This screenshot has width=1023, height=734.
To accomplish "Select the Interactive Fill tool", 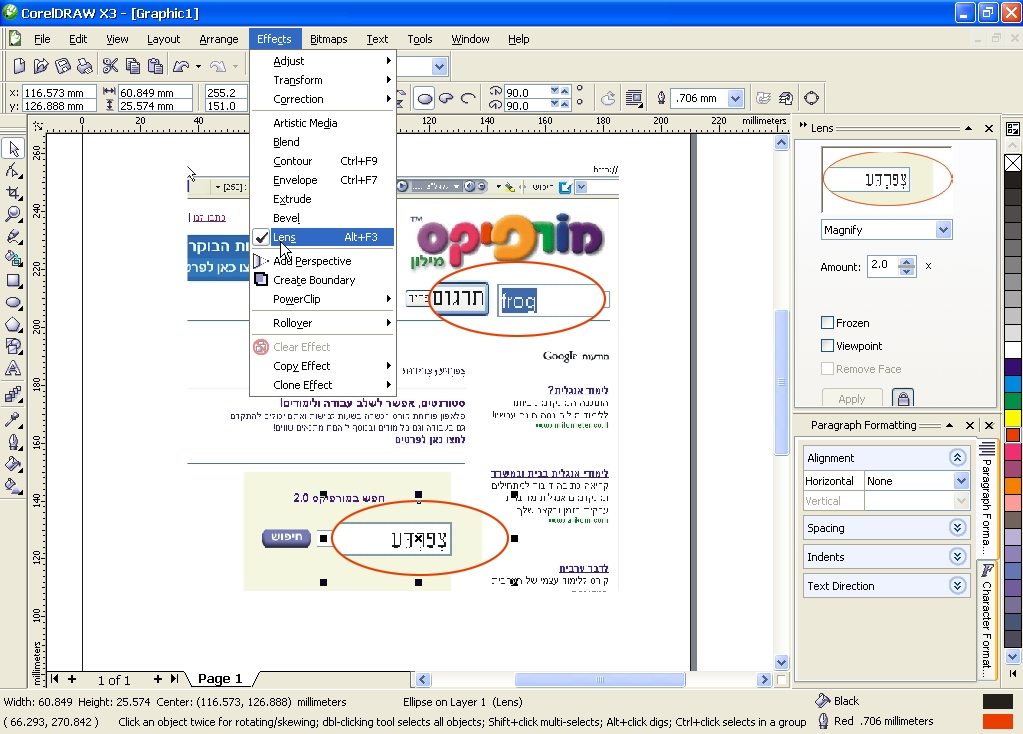I will point(13,486).
